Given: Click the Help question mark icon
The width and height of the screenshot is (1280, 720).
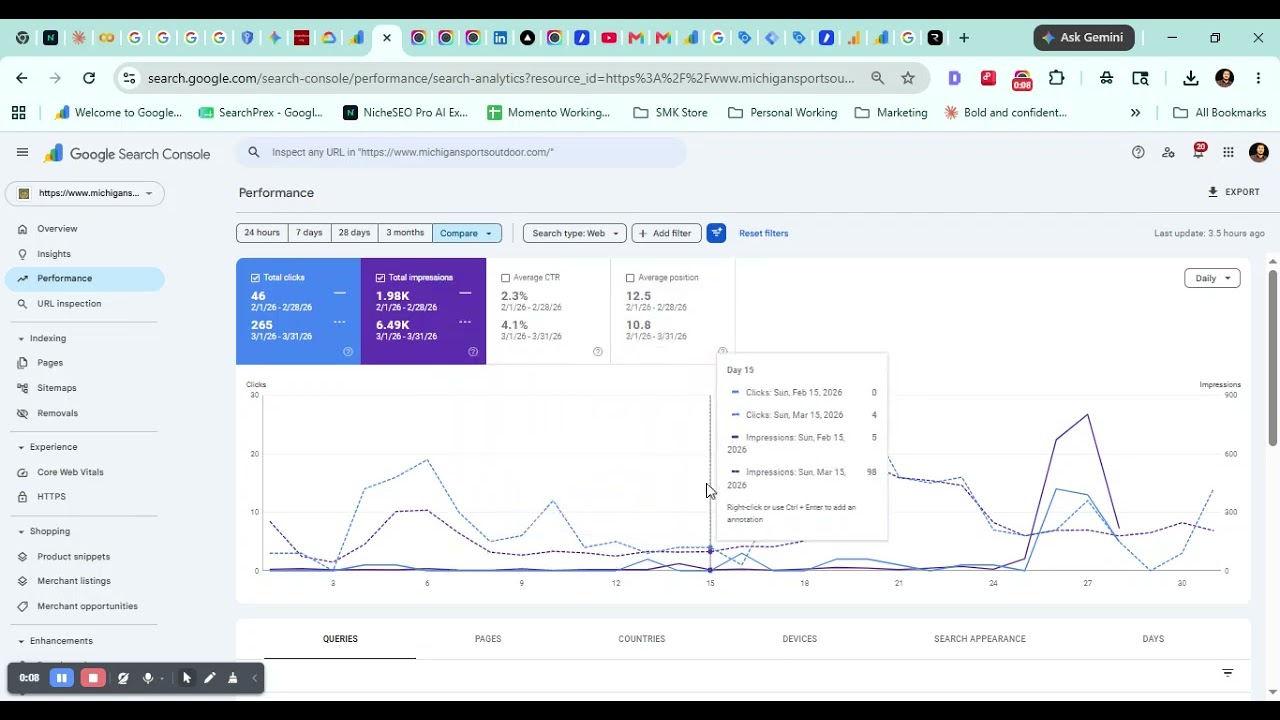Looking at the screenshot, I should pos(1138,152).
